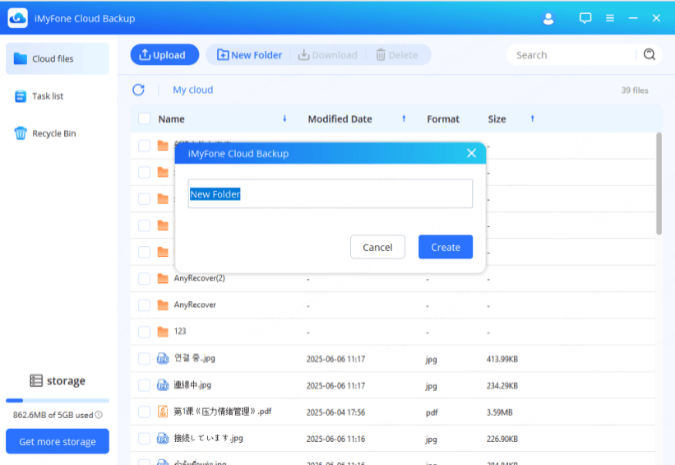The width and height of the screenshot is (675, 465).
Task: Click the 413.99KB size value
Action: click(x=502, y=359)
